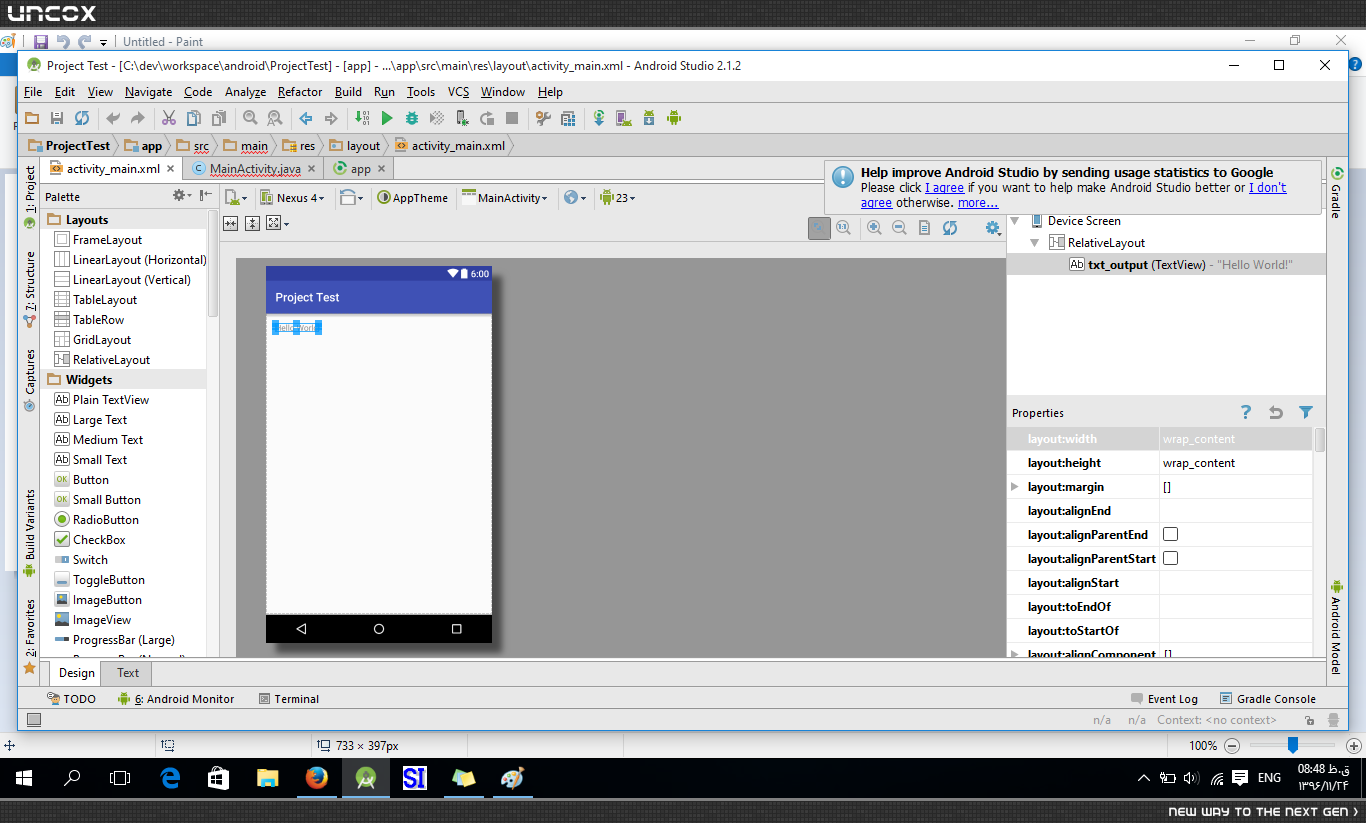Open the screen orientation dropdown
Screen dimensions: 1366x823
pos(351,198)
